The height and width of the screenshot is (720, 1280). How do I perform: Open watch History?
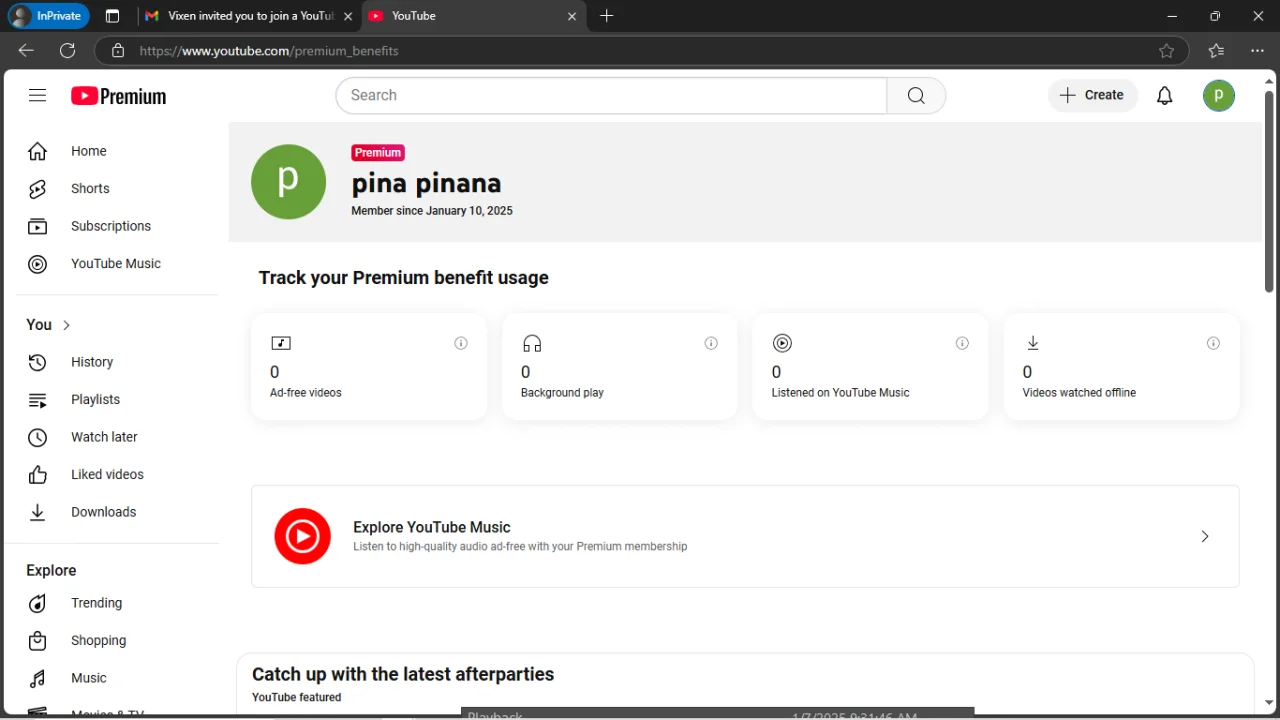[x=117, y=362]
